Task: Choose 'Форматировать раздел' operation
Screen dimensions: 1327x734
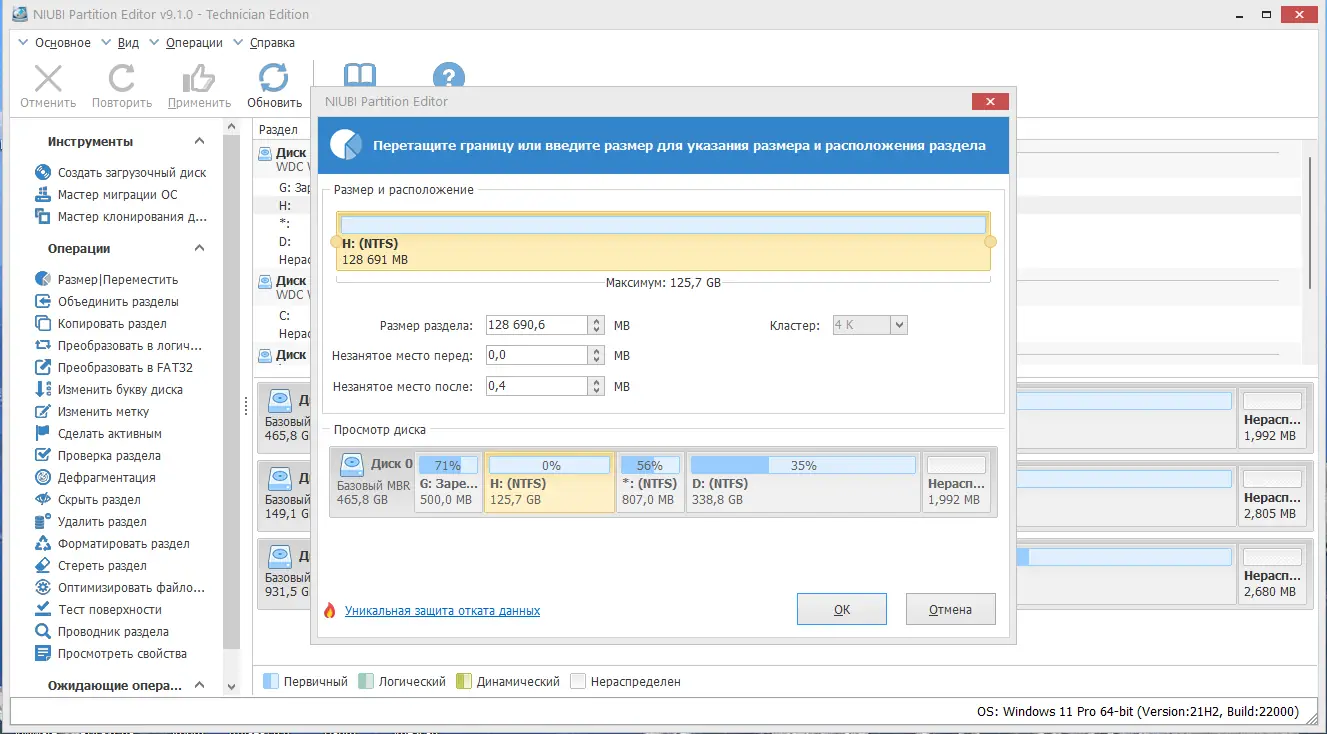Action: (x=112, y=544)
